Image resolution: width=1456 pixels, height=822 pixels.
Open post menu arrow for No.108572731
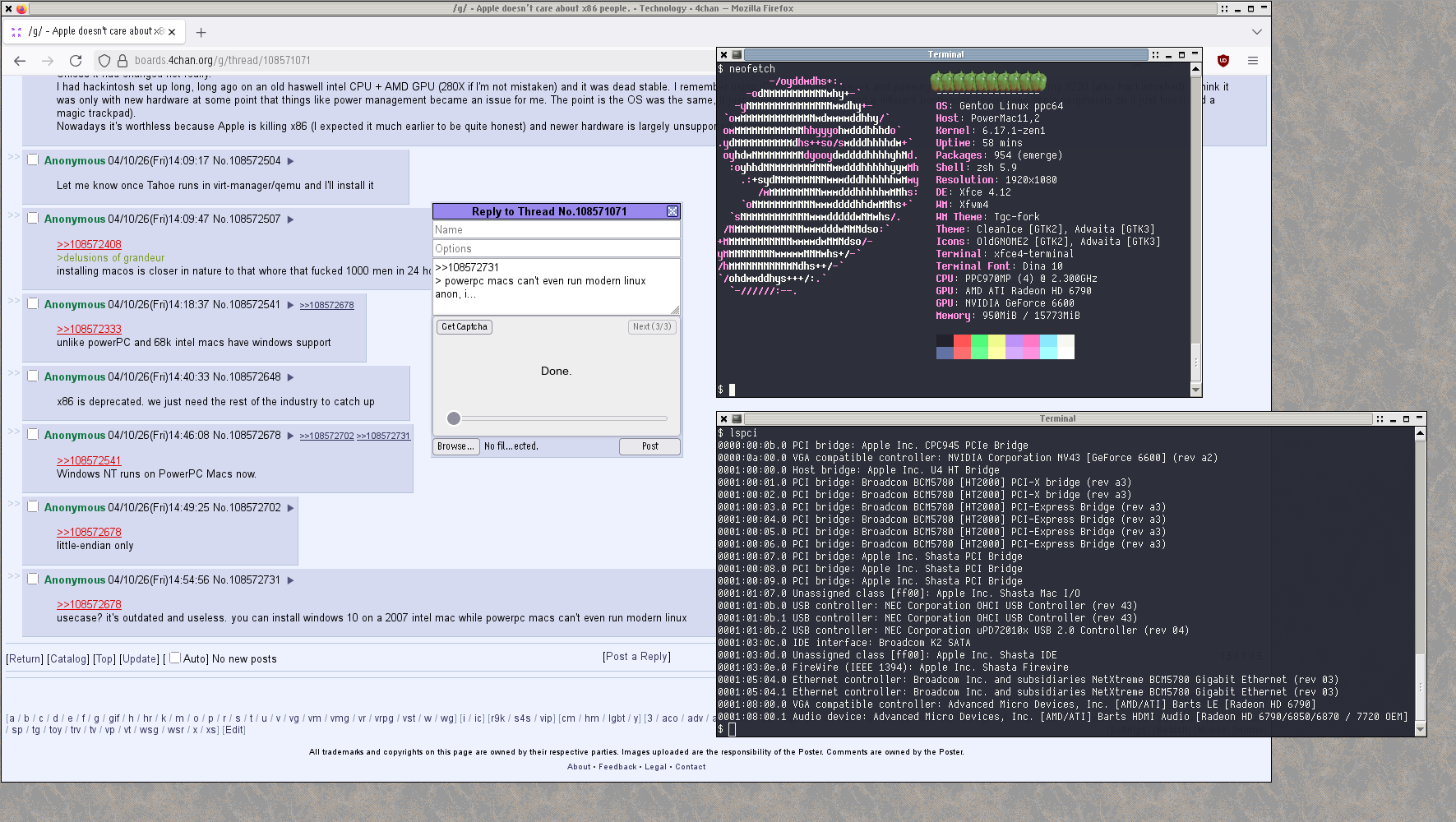[290, 580]
